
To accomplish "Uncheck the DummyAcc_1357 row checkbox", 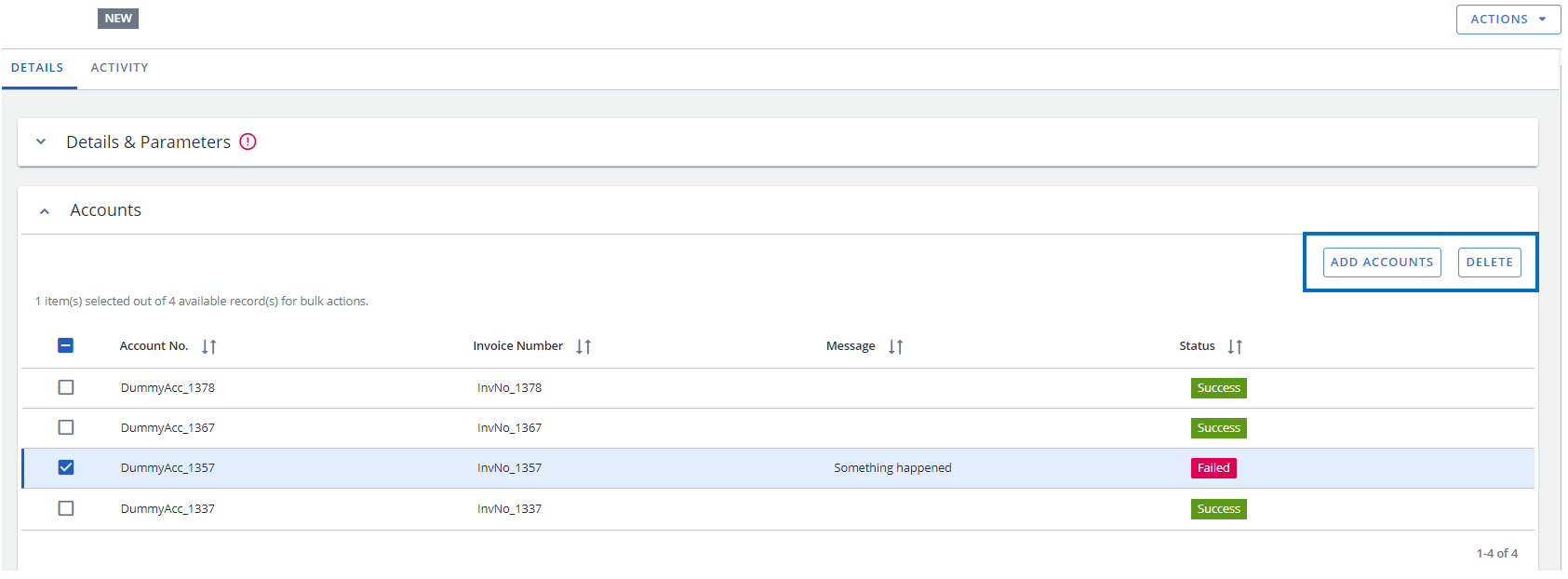I will (66, 467).
